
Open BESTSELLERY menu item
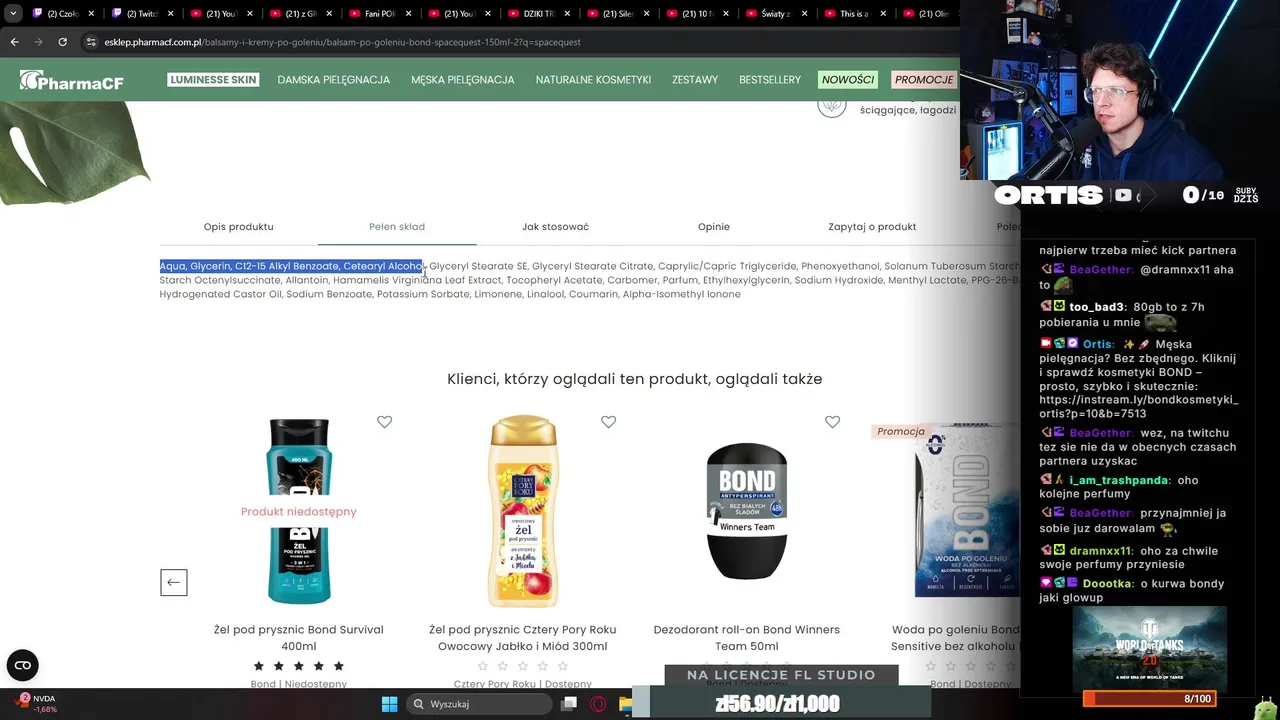click(x=770, y=80)
